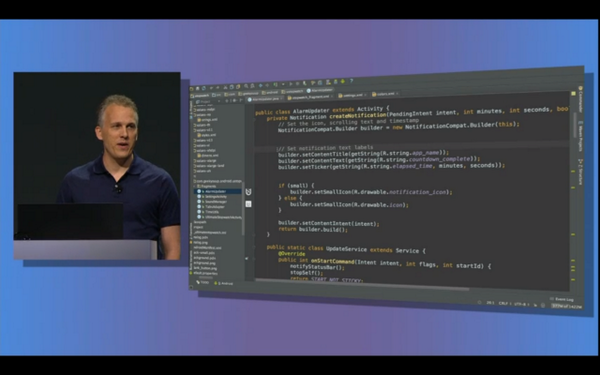Open the Event Log in the status bar
Viewport: 600px width, 375px height.
pyautogui.click(x=562, y=299)
